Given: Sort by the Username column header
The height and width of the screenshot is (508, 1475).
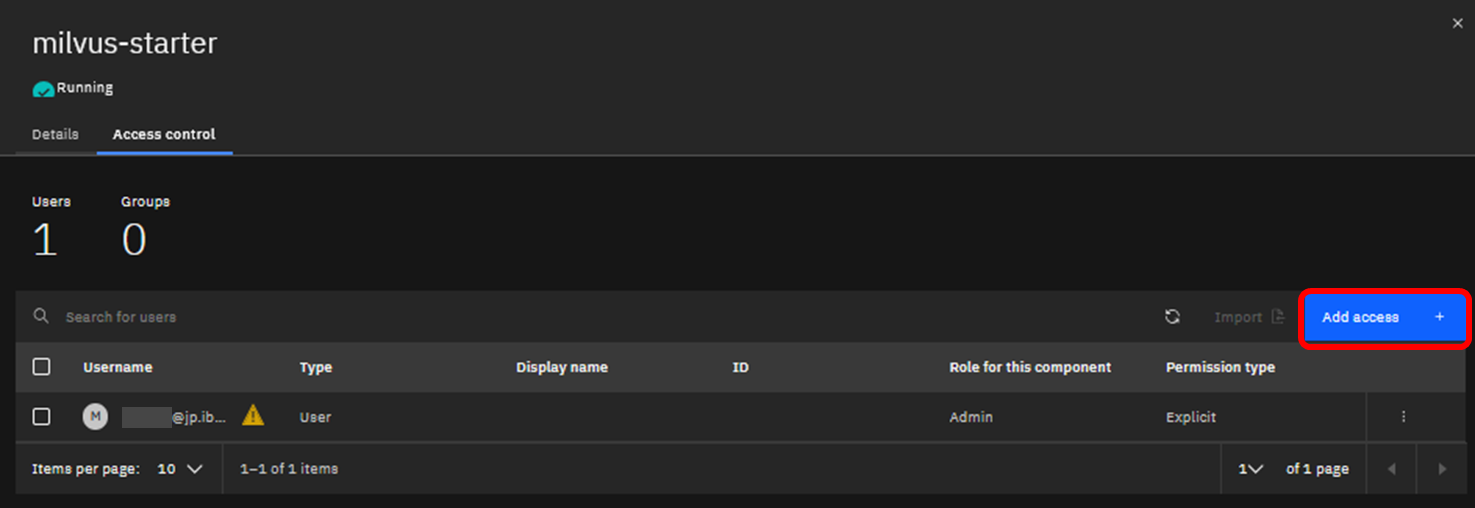Looking at the screenshot, I should tap(118, 367).
